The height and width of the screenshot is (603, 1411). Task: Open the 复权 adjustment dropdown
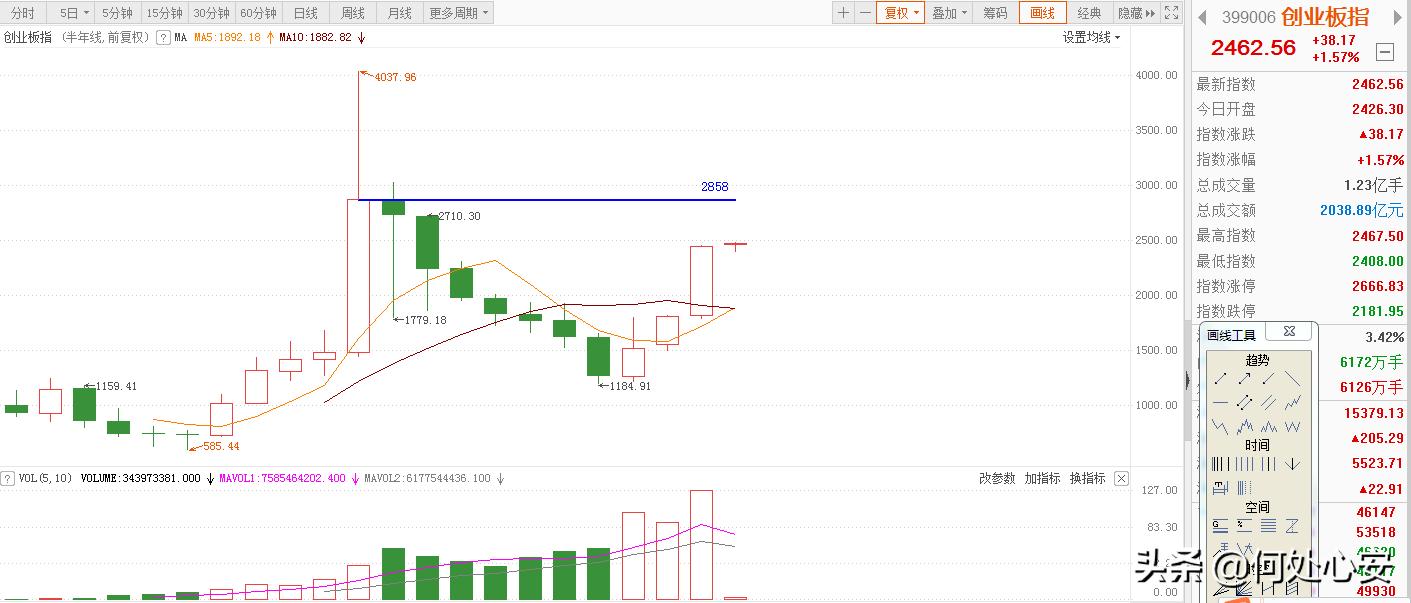(901, 13)
